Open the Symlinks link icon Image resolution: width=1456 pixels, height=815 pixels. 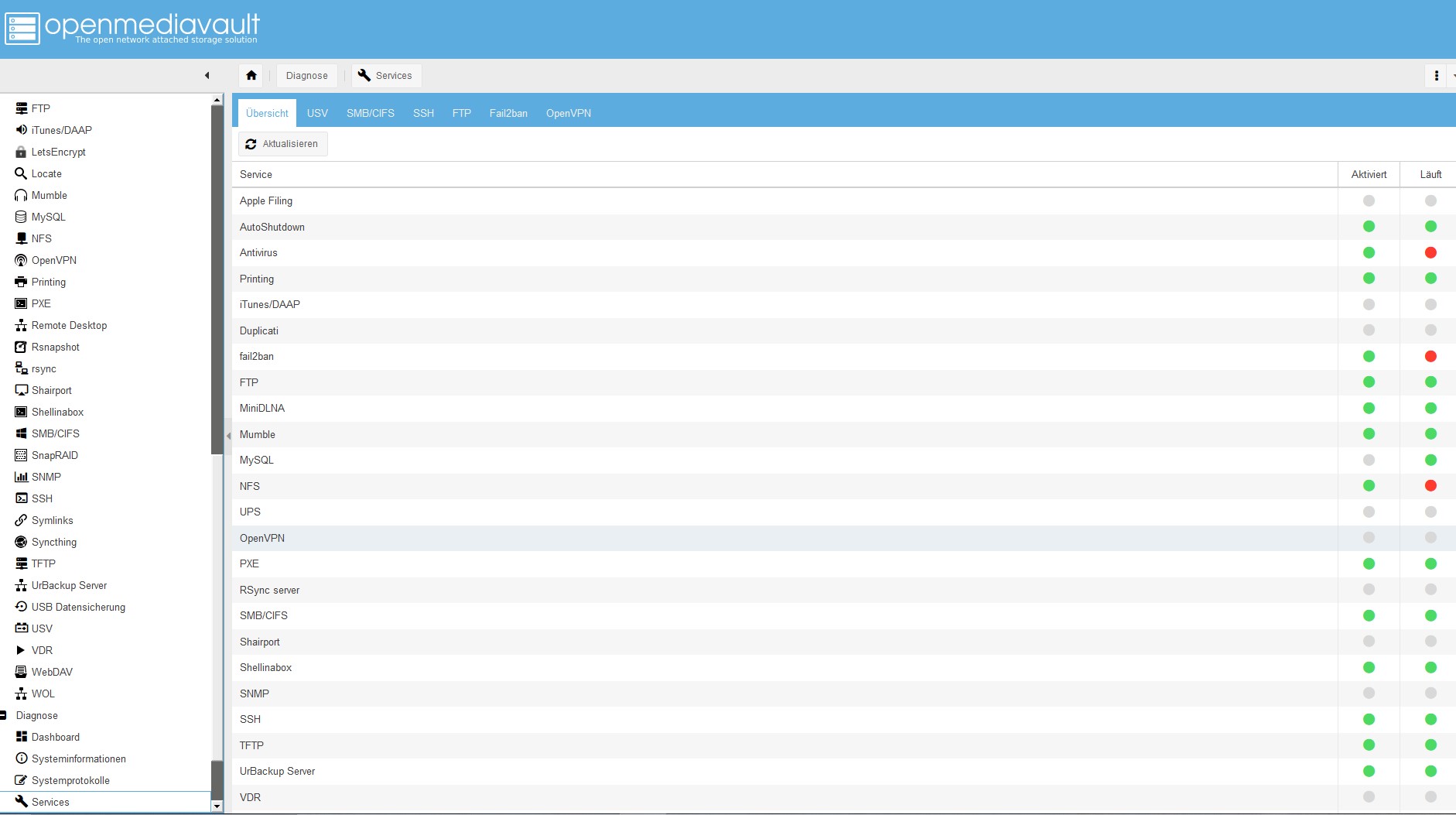pos(22,520)
